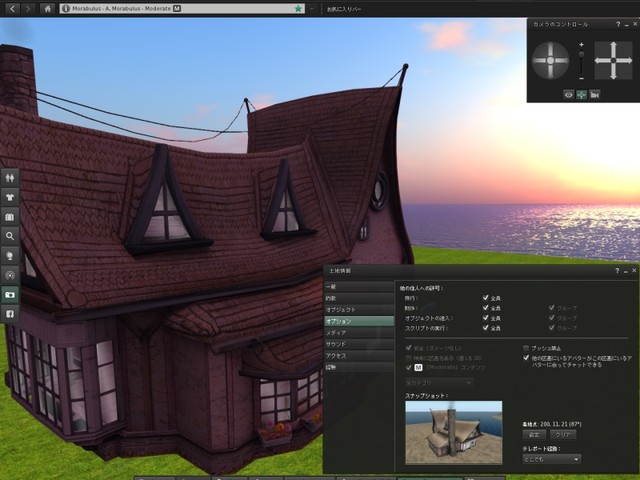Toggle 制作 全員 checkbox
Screen dimensions: 640x480
486,308
